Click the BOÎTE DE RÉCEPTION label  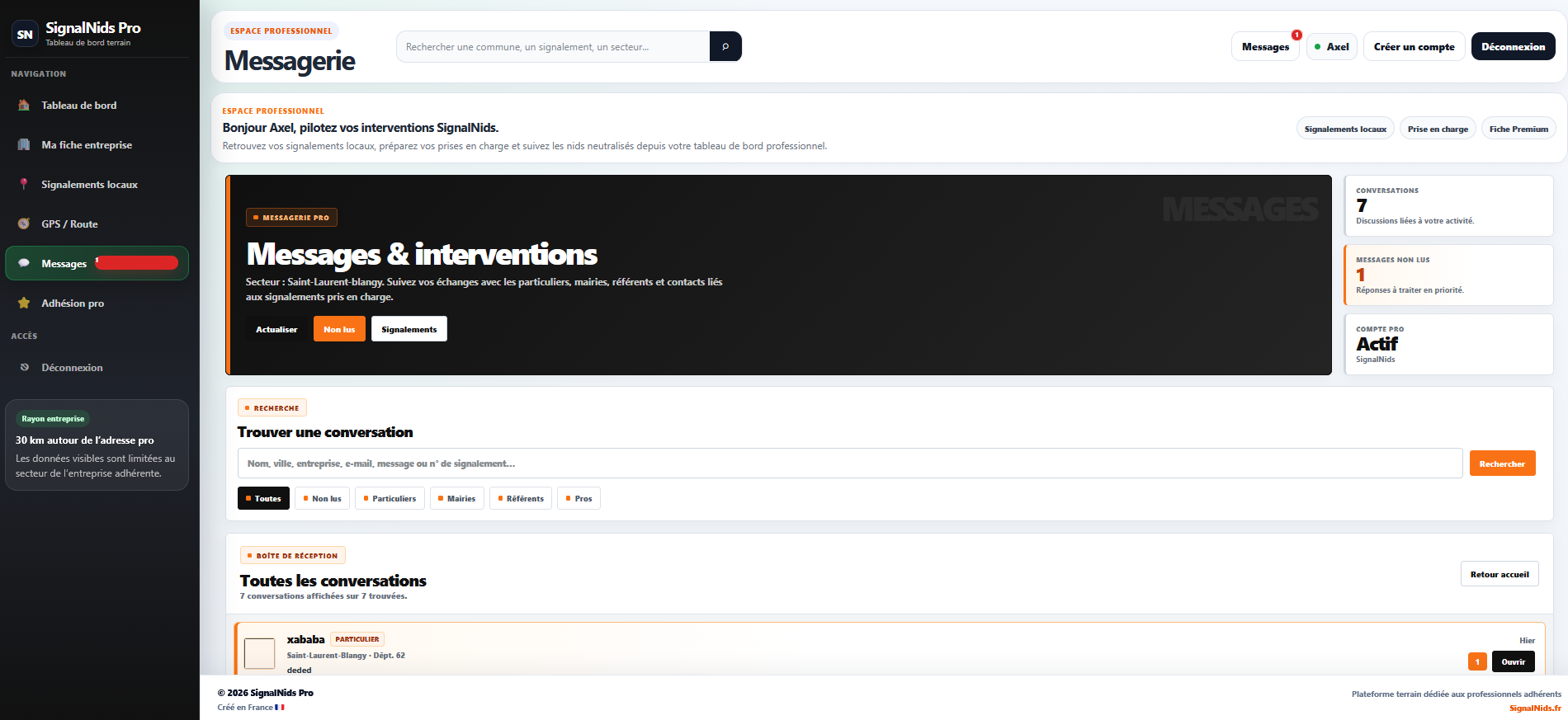click(x=293, y=555)
